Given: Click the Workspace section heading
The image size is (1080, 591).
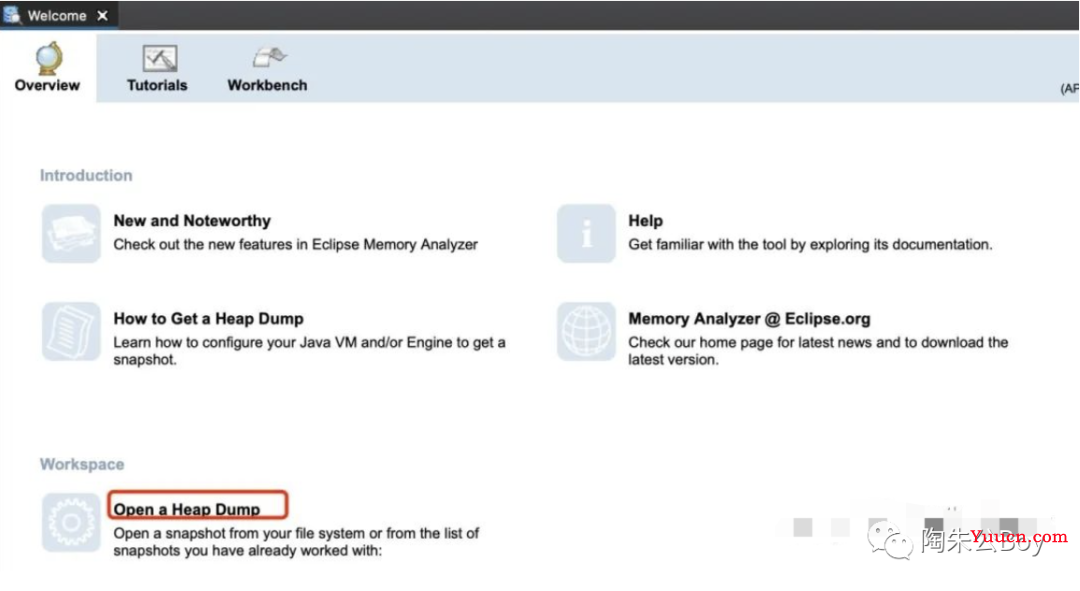Looking at the screenshot, I should [x=82, y=464].
